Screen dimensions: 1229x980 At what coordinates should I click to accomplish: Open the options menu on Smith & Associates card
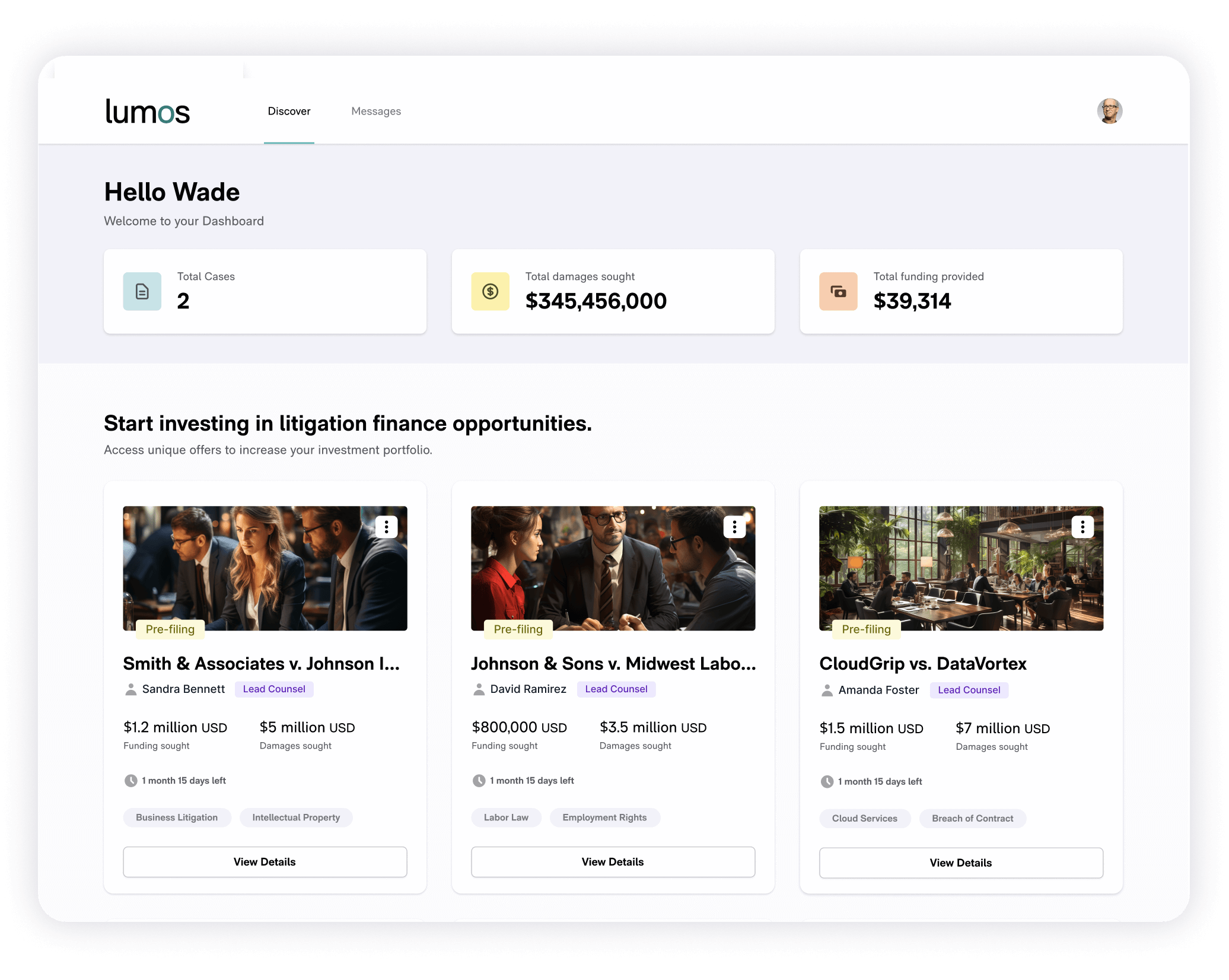pos(387,527)
